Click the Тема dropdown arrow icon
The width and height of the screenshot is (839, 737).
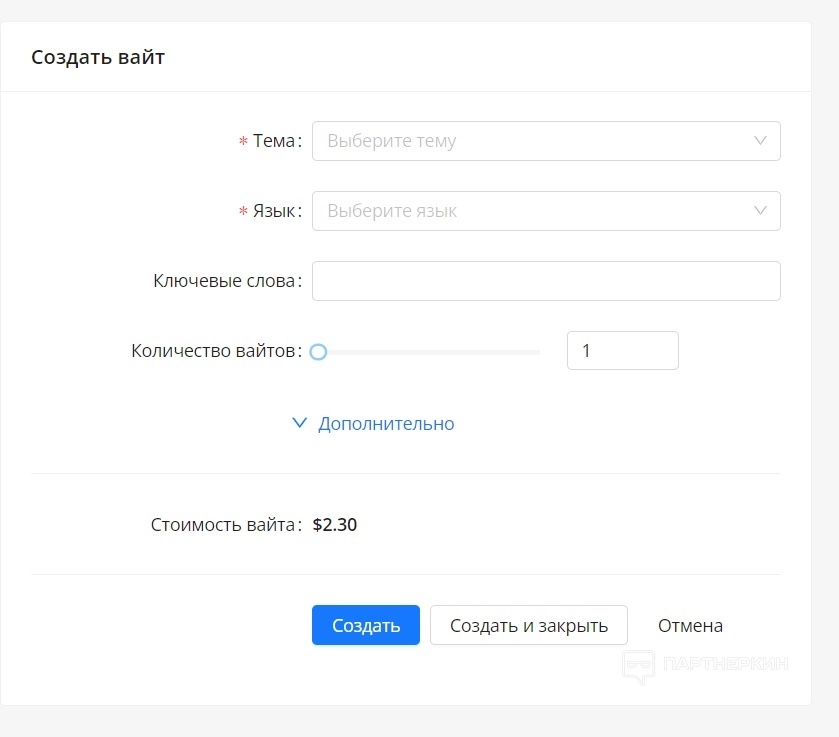point(761,141)
